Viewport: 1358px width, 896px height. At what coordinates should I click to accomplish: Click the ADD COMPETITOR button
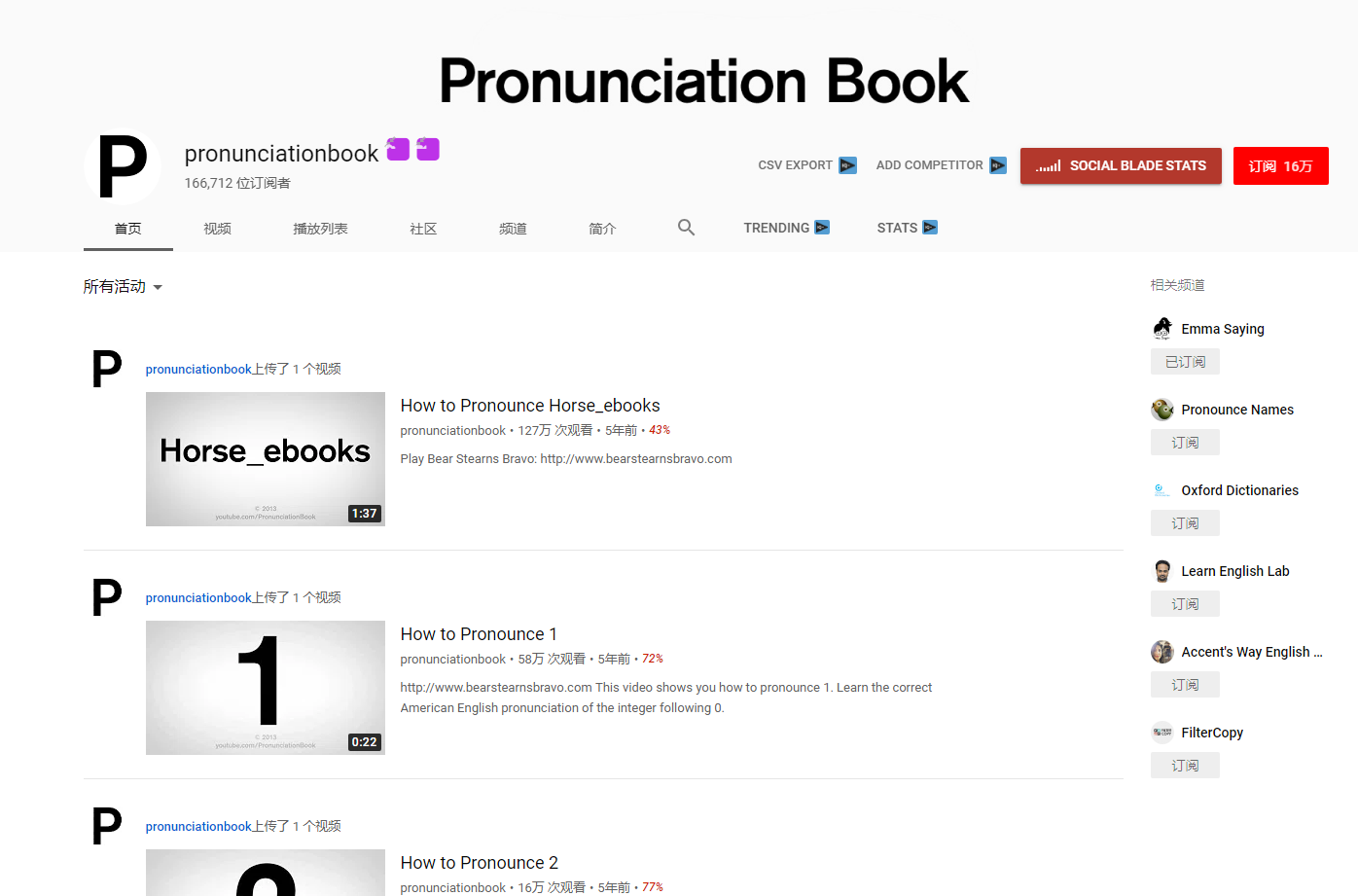coord(942,165)
